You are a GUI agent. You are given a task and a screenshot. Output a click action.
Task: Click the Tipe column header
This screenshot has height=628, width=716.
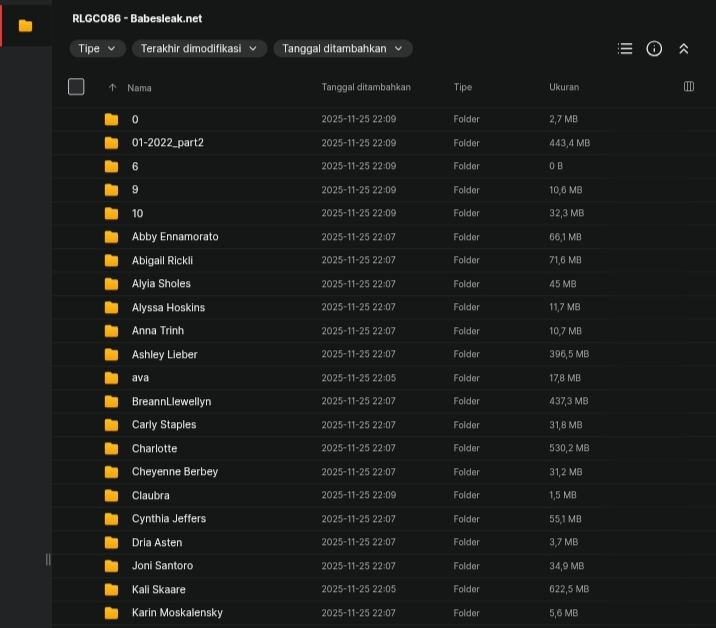[x=463, y=88]
